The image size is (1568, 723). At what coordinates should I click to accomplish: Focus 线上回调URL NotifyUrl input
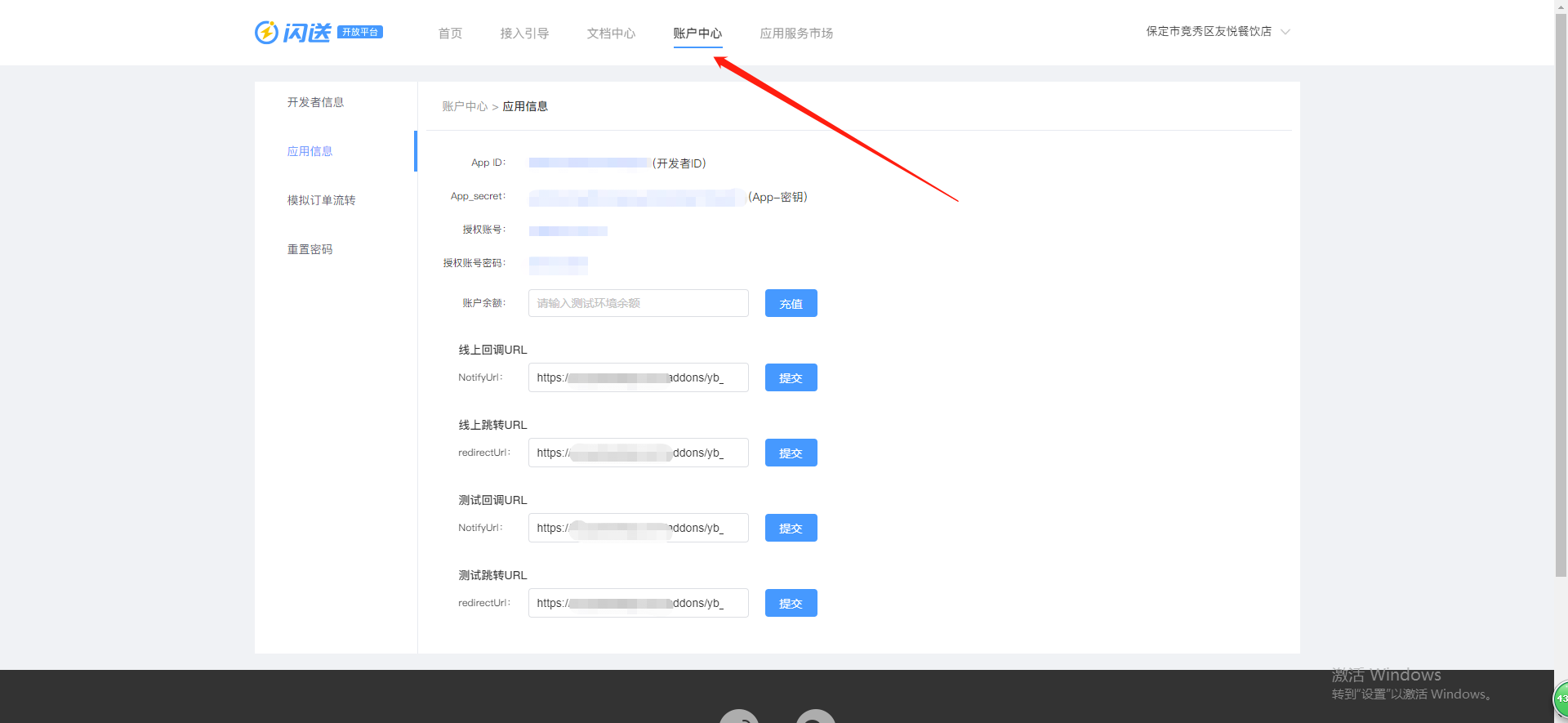[x=639, y=377]
